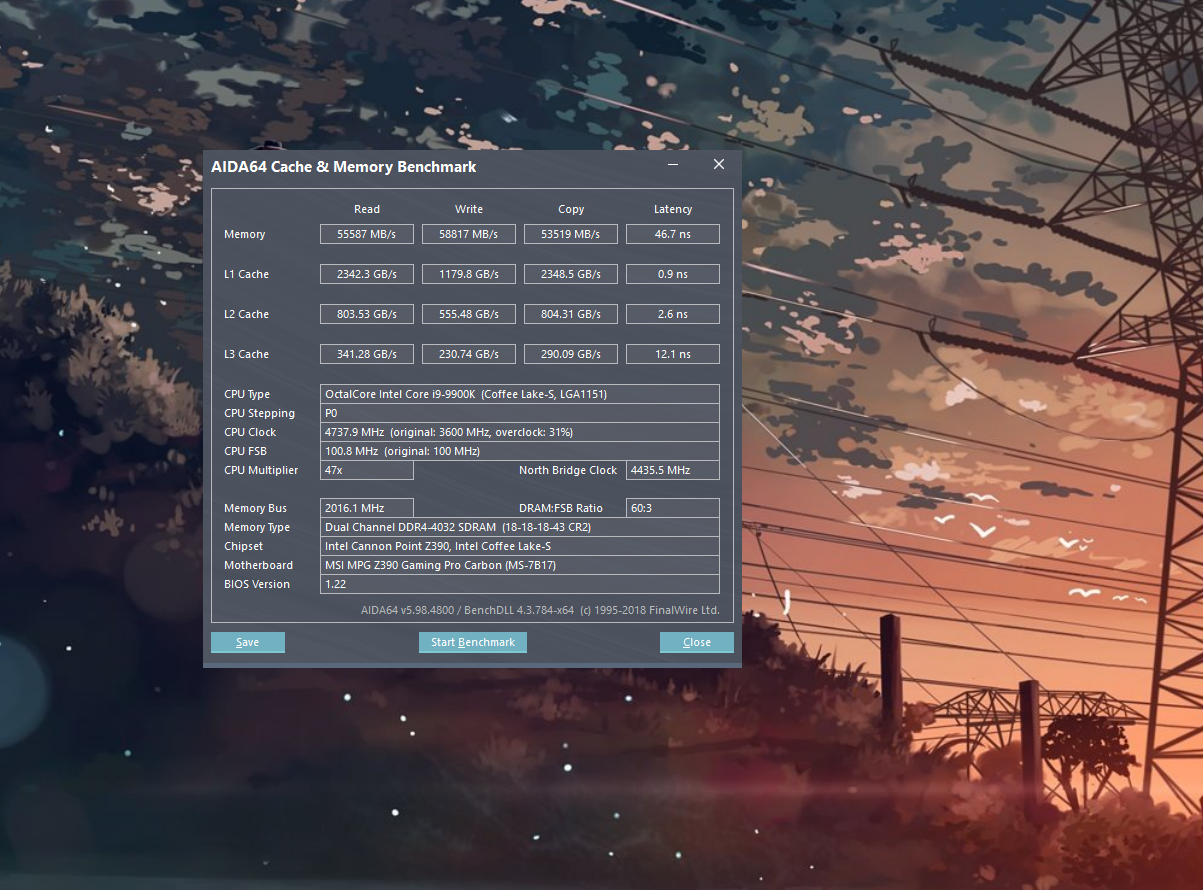
Task: Click Memory Write value 58817 MB/s
Action: tap(469, 234)
